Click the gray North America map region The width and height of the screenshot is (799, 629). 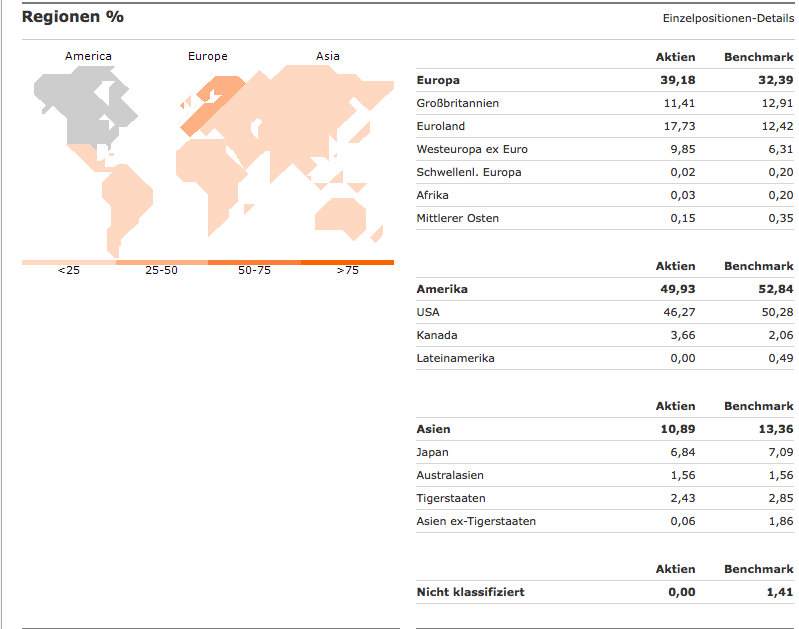(x=80, y=110)
